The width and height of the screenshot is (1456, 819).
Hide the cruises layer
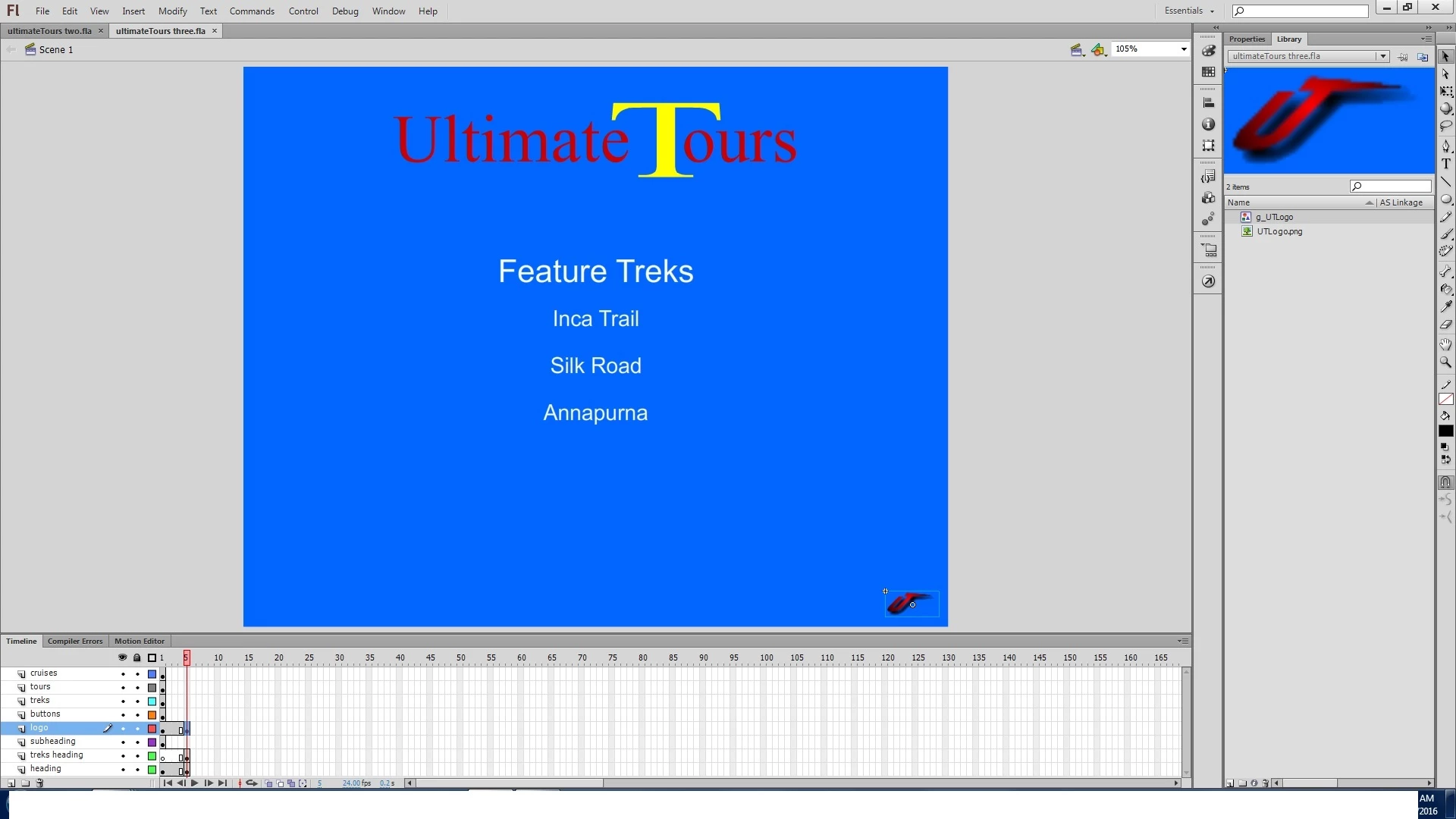click(123, 673)
